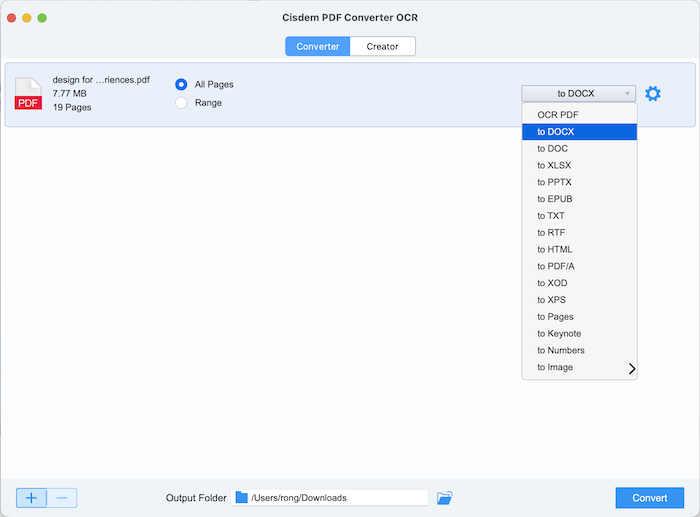700x517 pixels.
Task: Choose to Keynote output format
Action: click(x=579, y=334)
